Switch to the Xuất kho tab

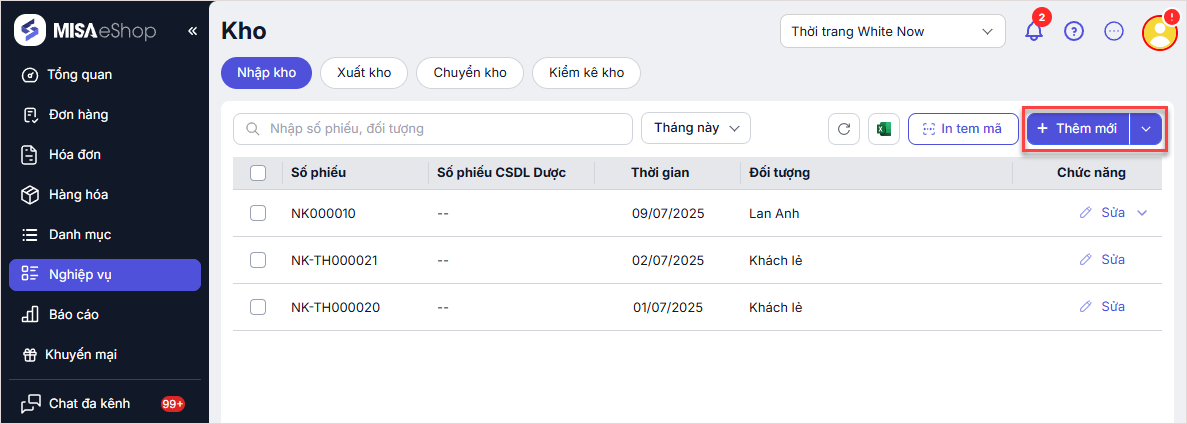[x=364, y=73]
